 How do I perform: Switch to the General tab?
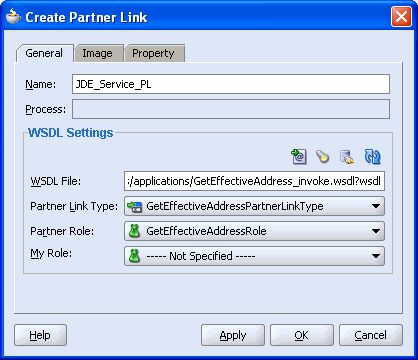(44, 53)
